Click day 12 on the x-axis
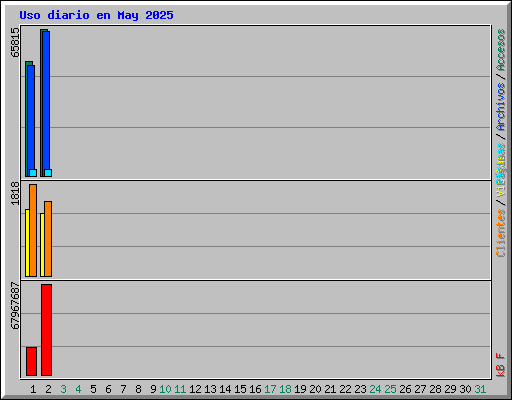Viewport: 512px width, 400px height. tap(195, 389)
